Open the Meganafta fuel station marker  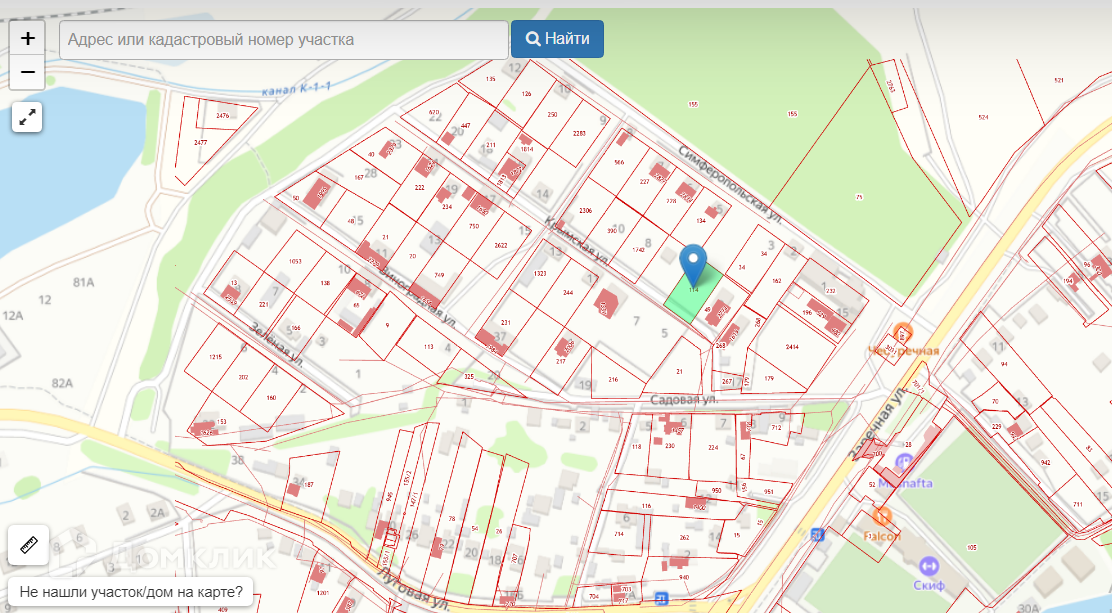[904, 463]
